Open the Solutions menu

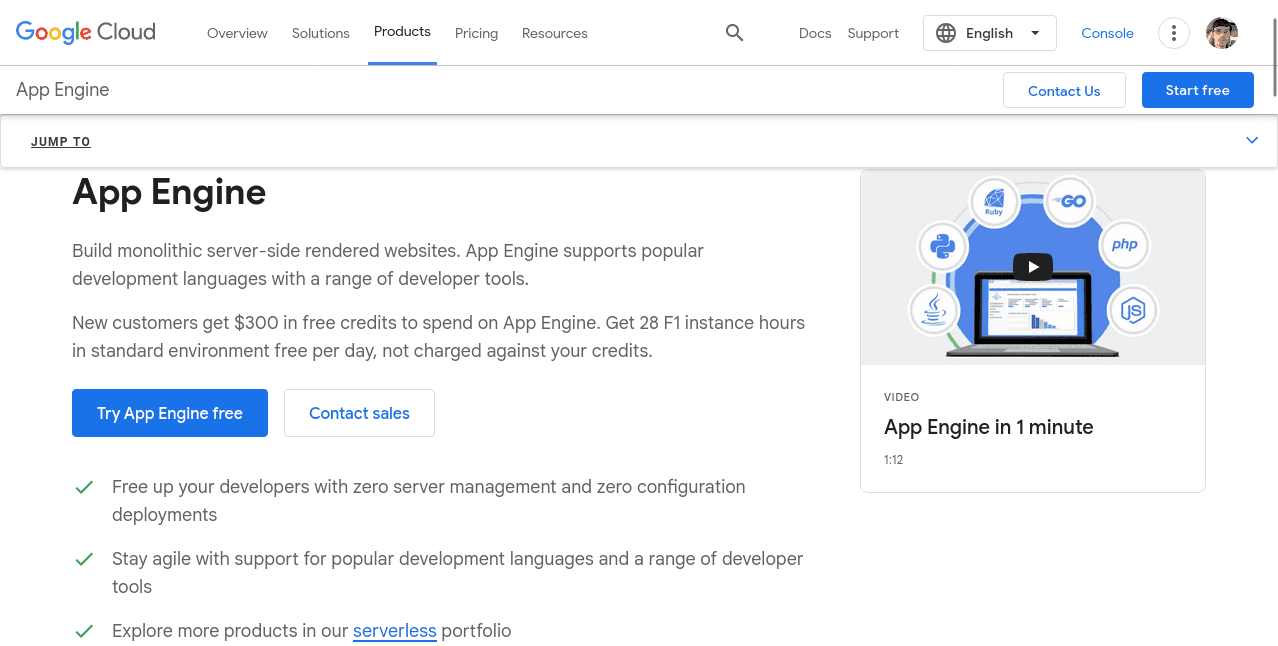320,33
